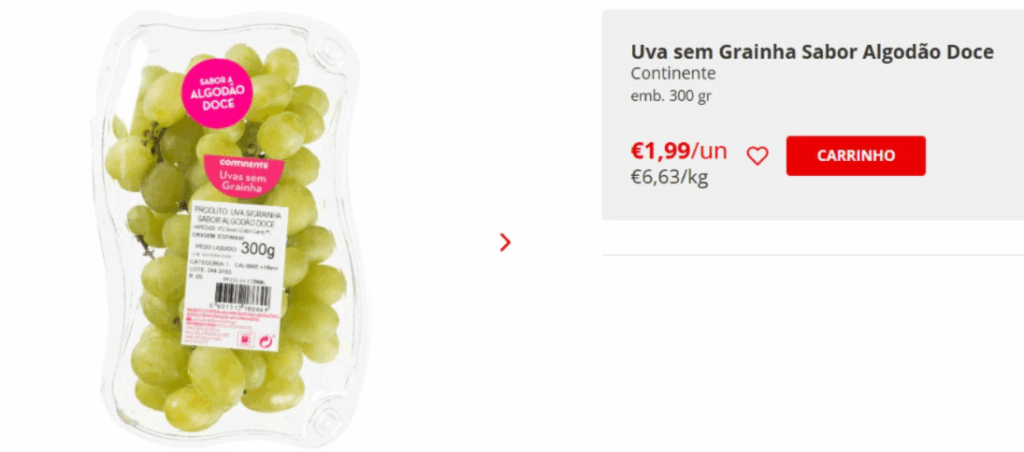Click the €6,63/kg price per kilo
Viewport: 1024px width, 452px height.
(x=669, y=178)
